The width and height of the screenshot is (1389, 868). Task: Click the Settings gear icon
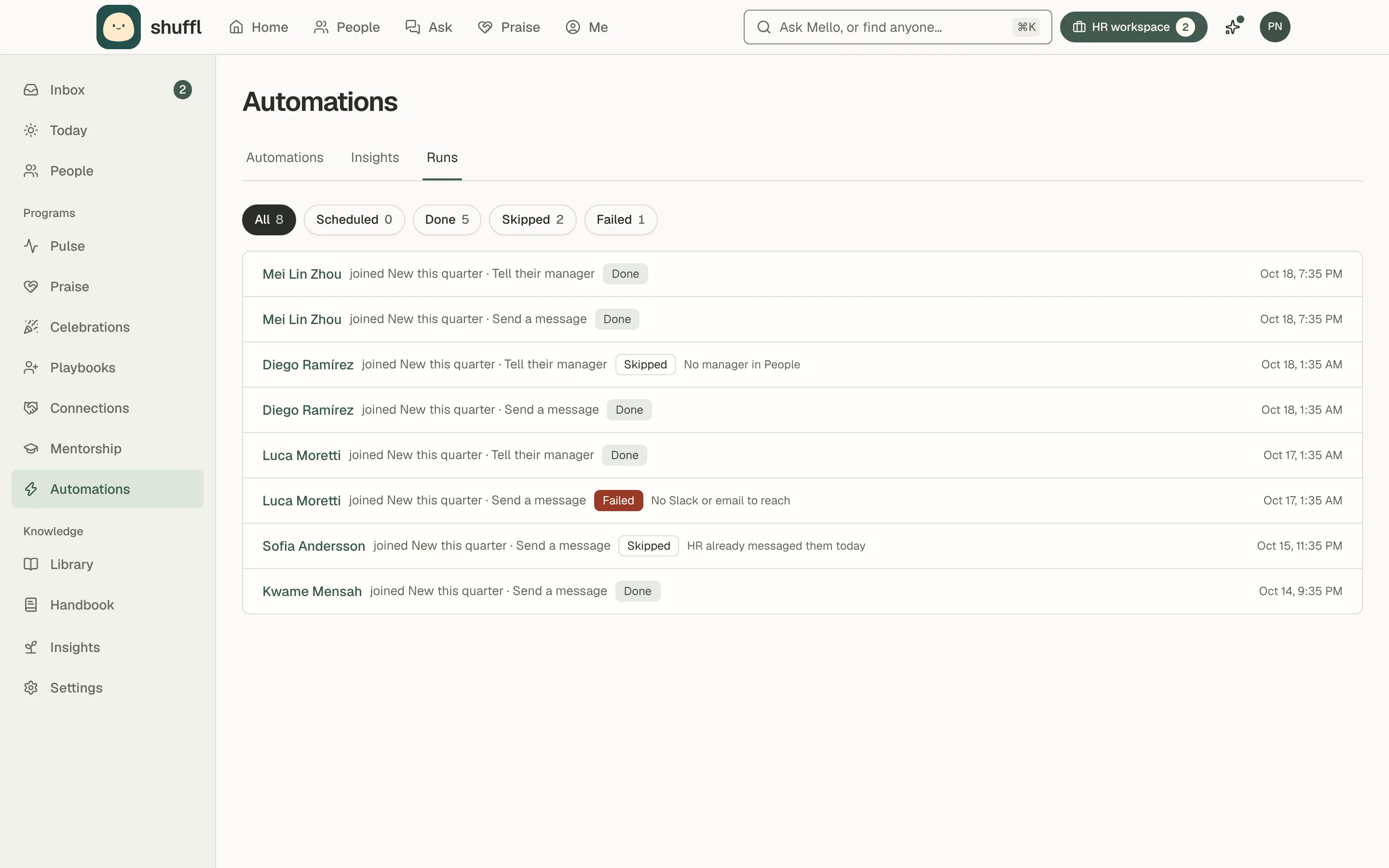coord(31,687)
